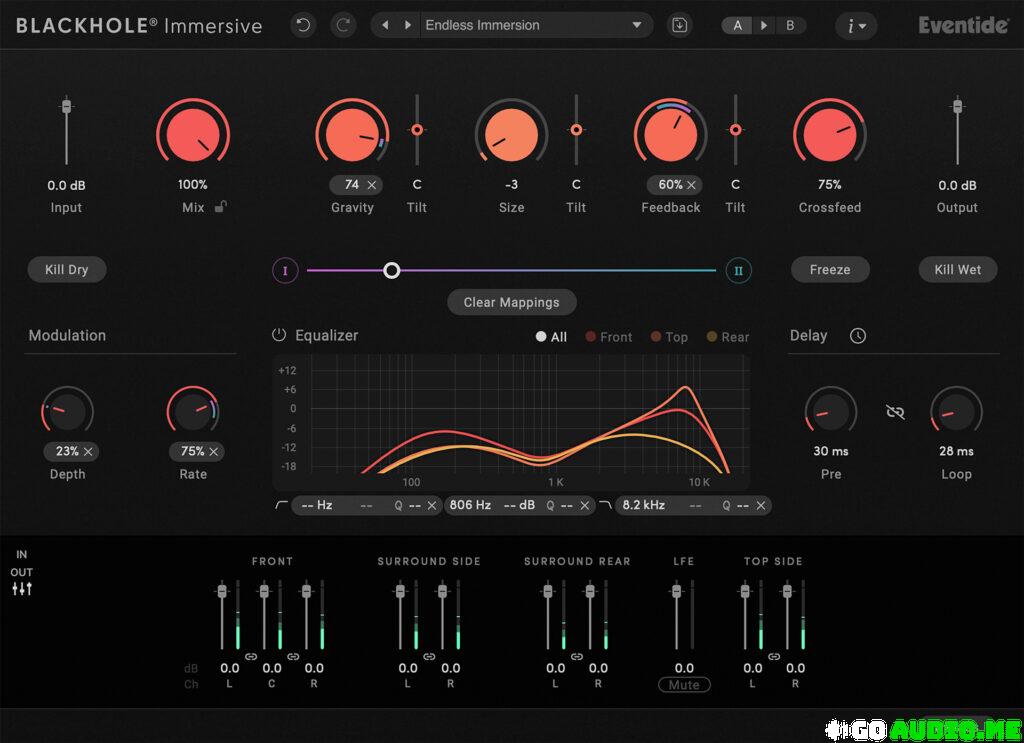1024x743 pixels.
Task: Open the info menu dropdown
Action: click(856, 26)
